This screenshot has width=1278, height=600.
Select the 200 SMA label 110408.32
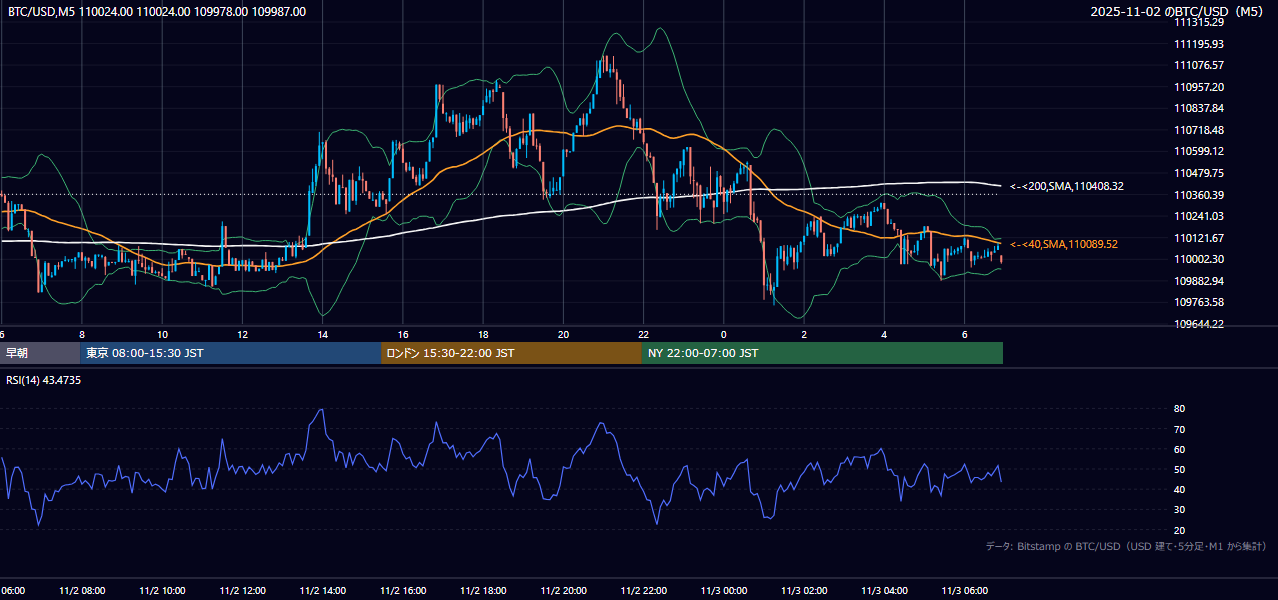(1066, 186)
